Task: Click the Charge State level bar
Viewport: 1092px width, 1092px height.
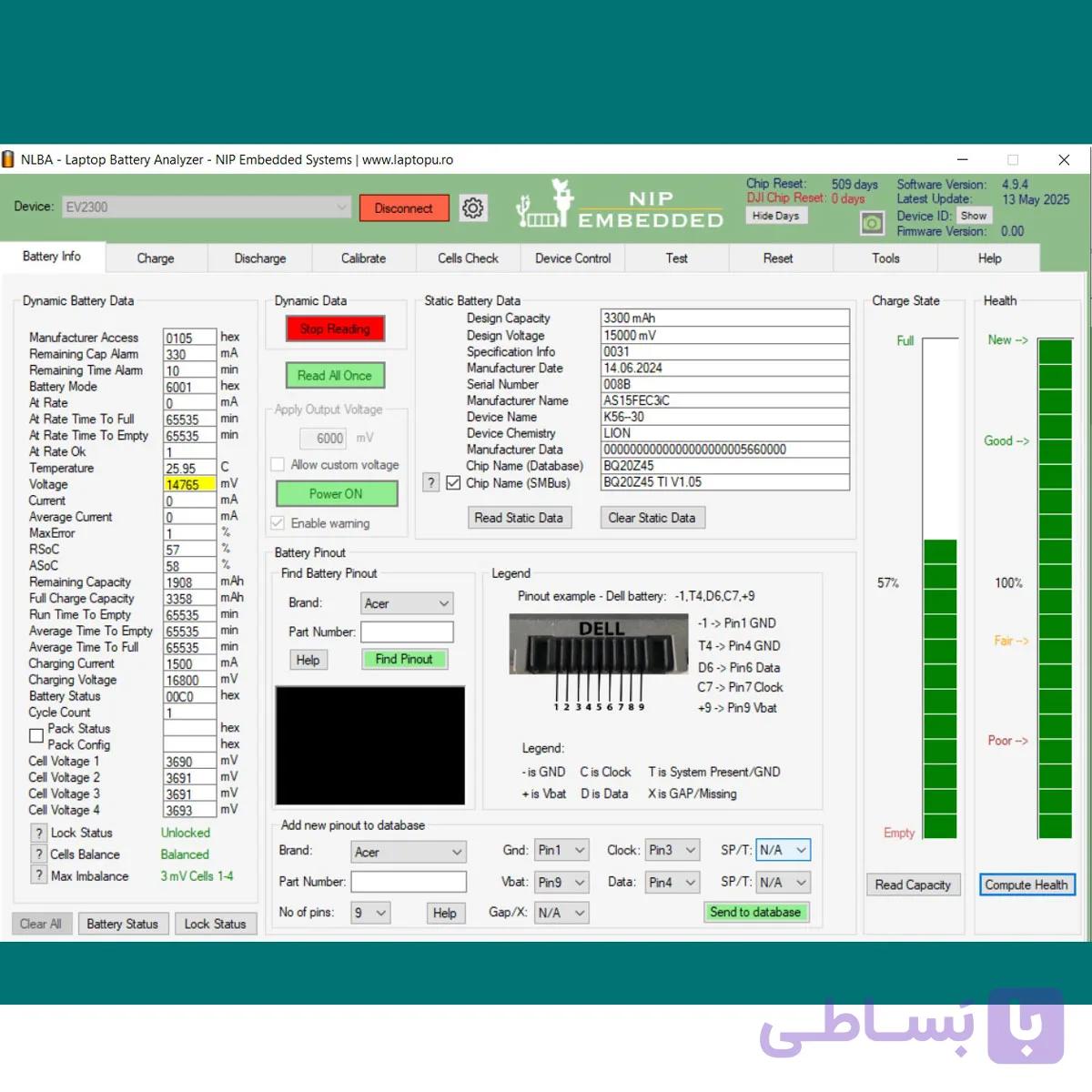Action: pos(941,588)
